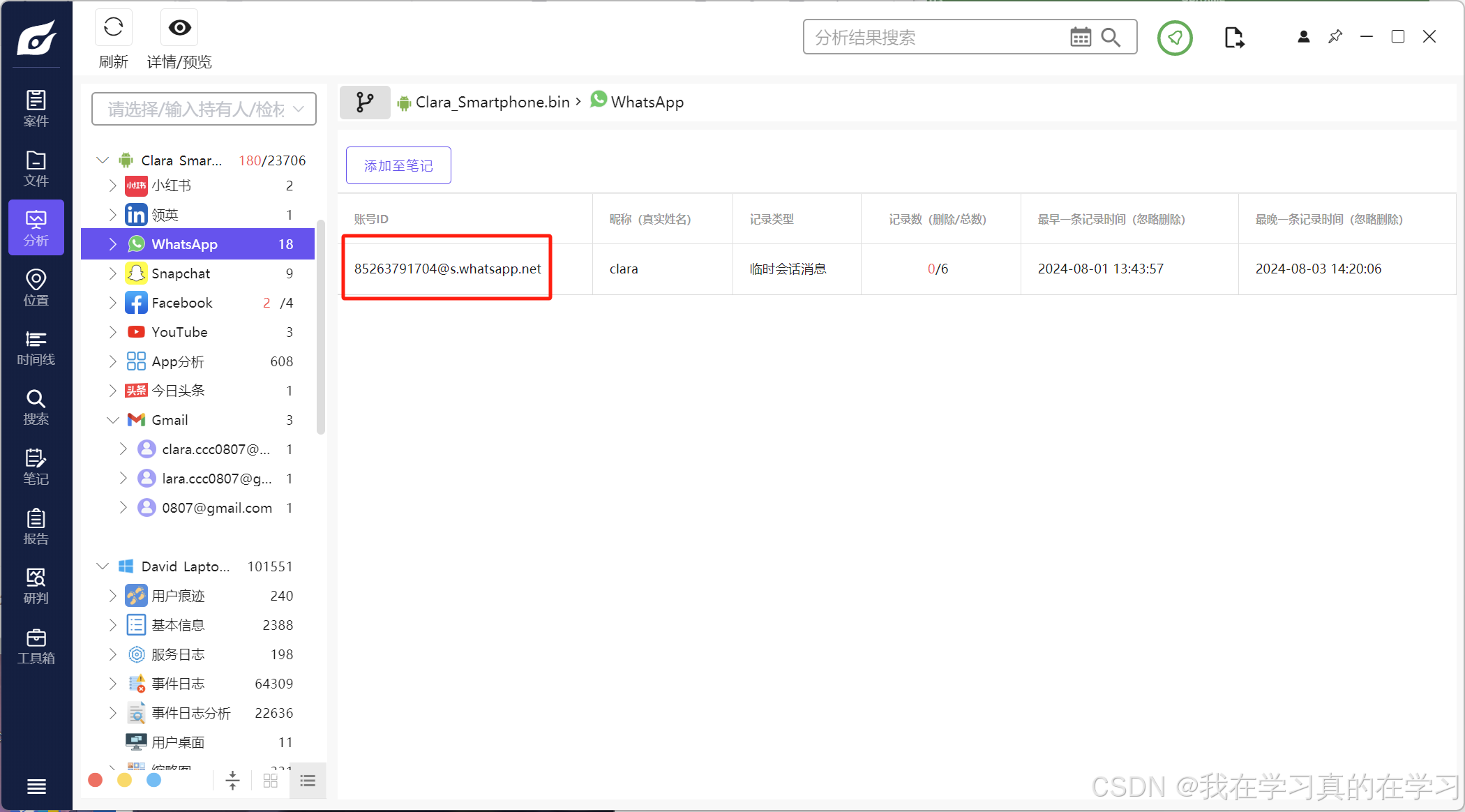The width and height of the screenshot is (1465, 812).
Task: Click the green shield status icon
Action: pyautogui.click(x=1175, y=38)
